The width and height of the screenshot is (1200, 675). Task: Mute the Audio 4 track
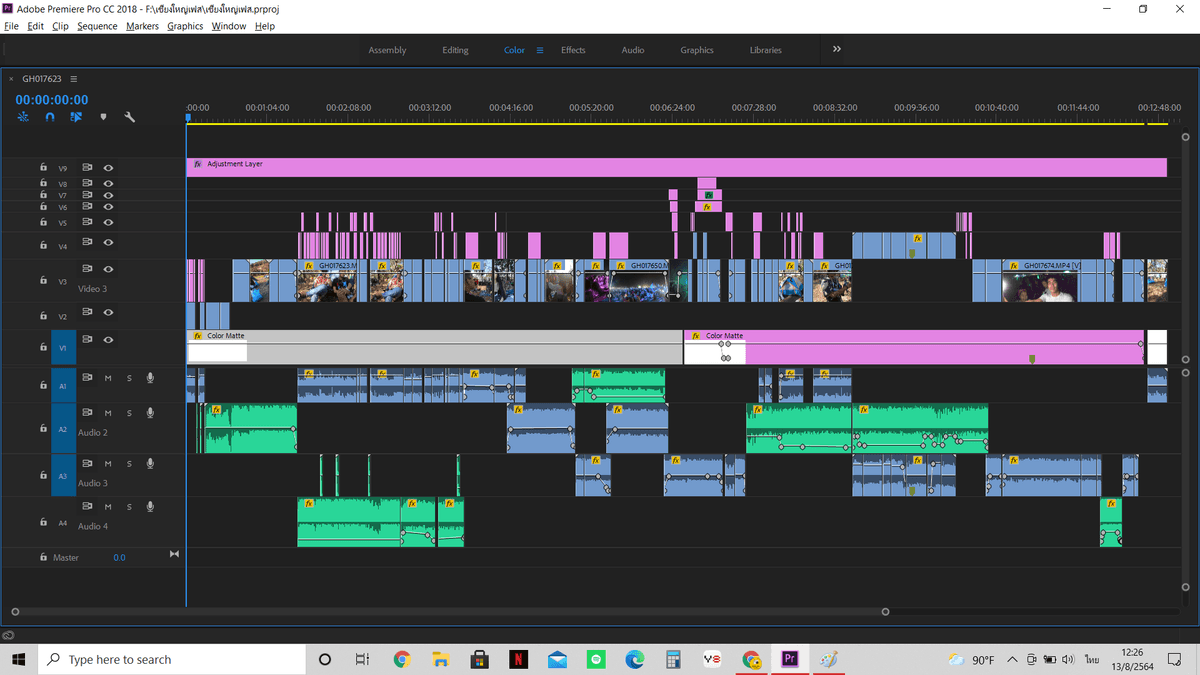(108, 506)
